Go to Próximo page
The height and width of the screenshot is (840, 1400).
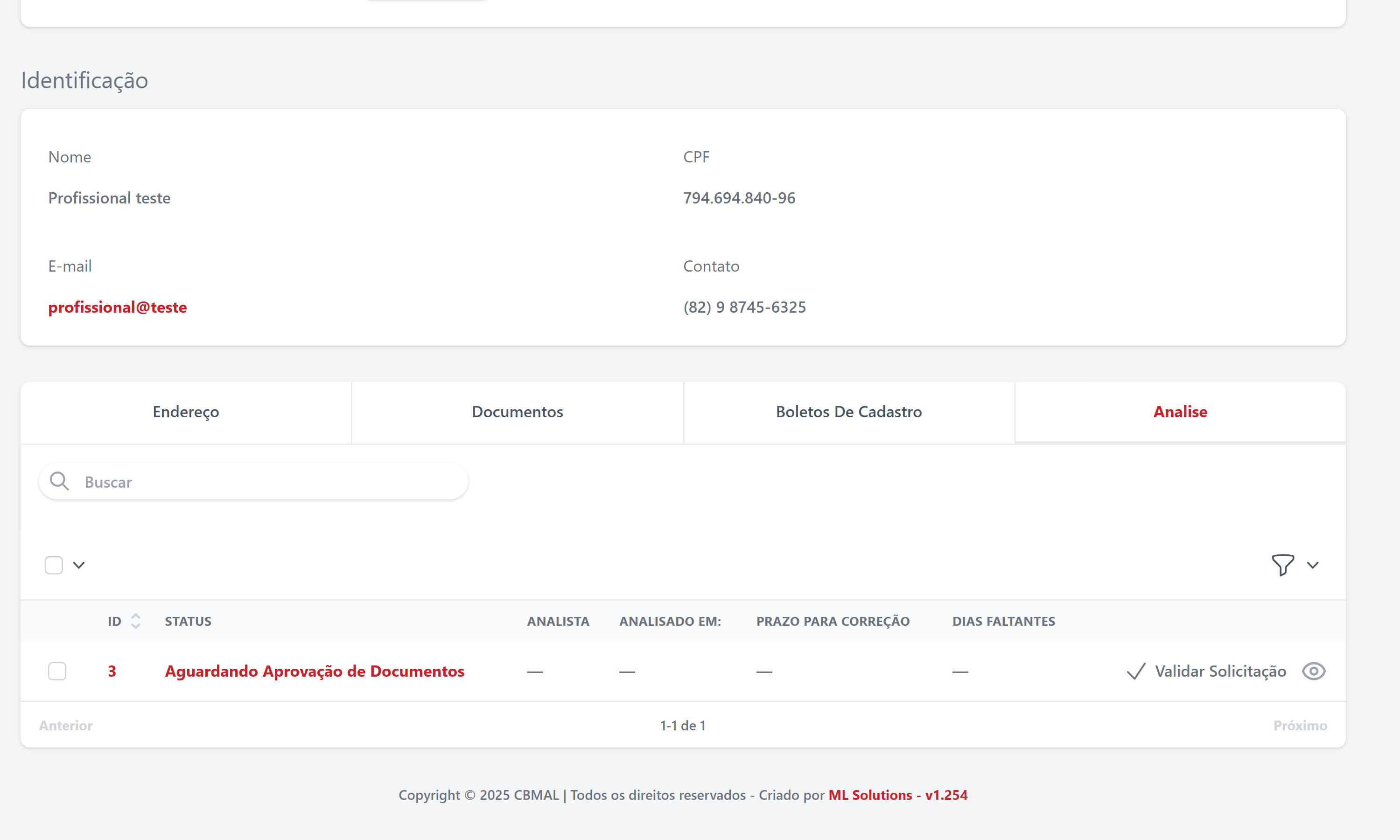pos(1300,726)
